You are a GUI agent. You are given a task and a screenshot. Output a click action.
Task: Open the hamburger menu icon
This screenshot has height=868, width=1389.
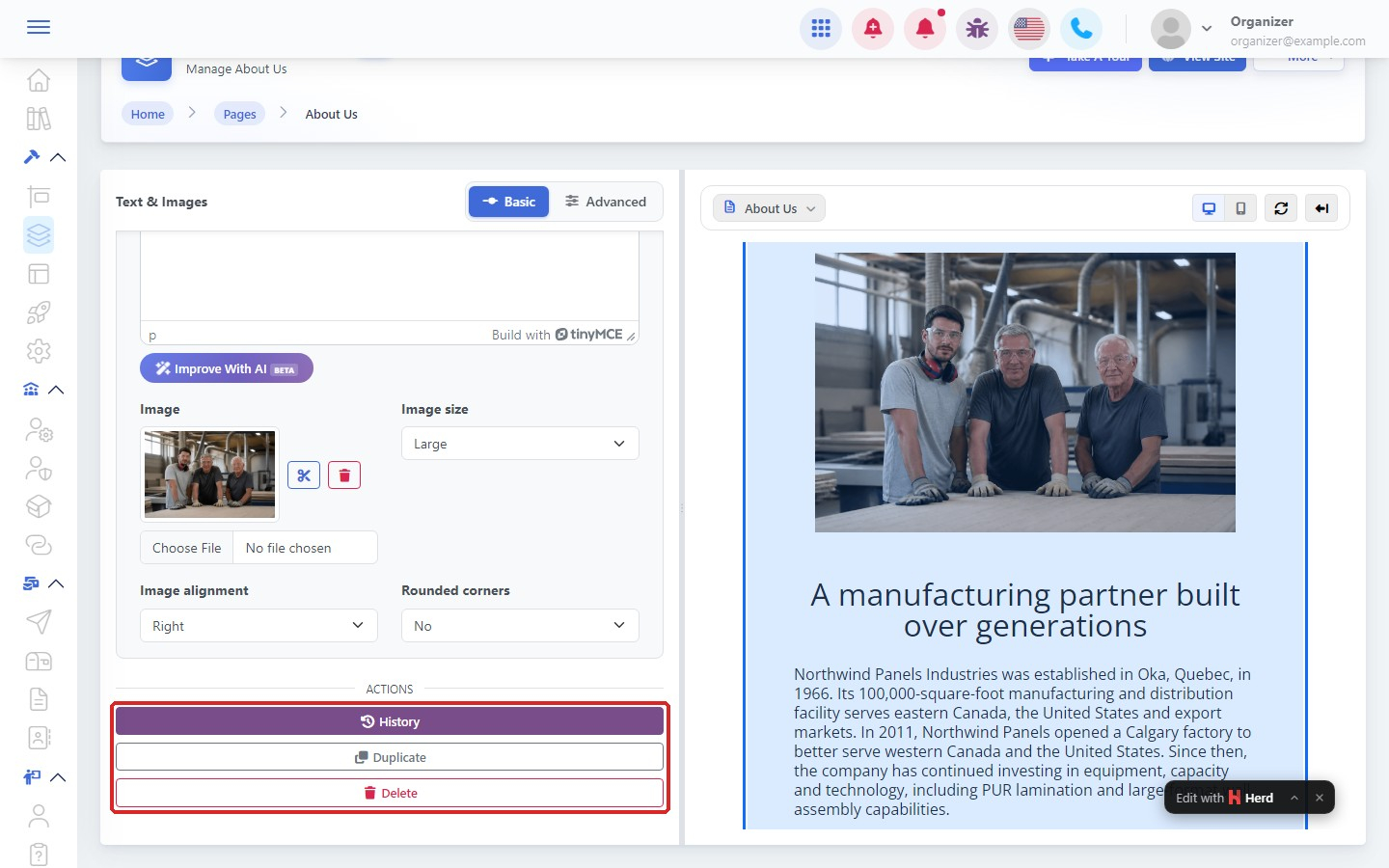point(39,27)
